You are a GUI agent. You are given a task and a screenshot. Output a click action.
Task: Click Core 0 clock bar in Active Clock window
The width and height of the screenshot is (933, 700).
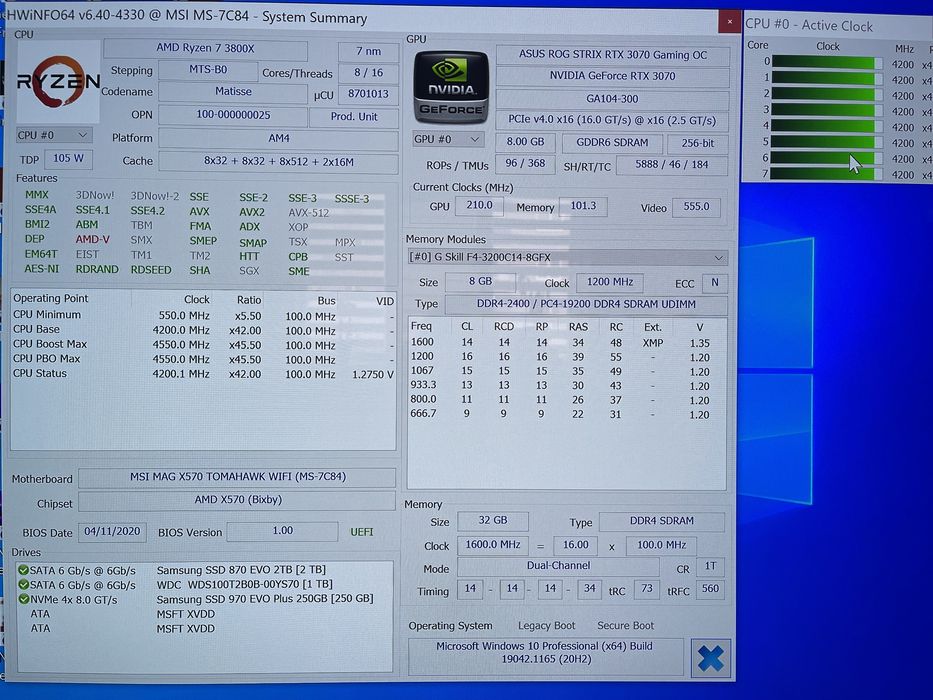tap(827, 62)
